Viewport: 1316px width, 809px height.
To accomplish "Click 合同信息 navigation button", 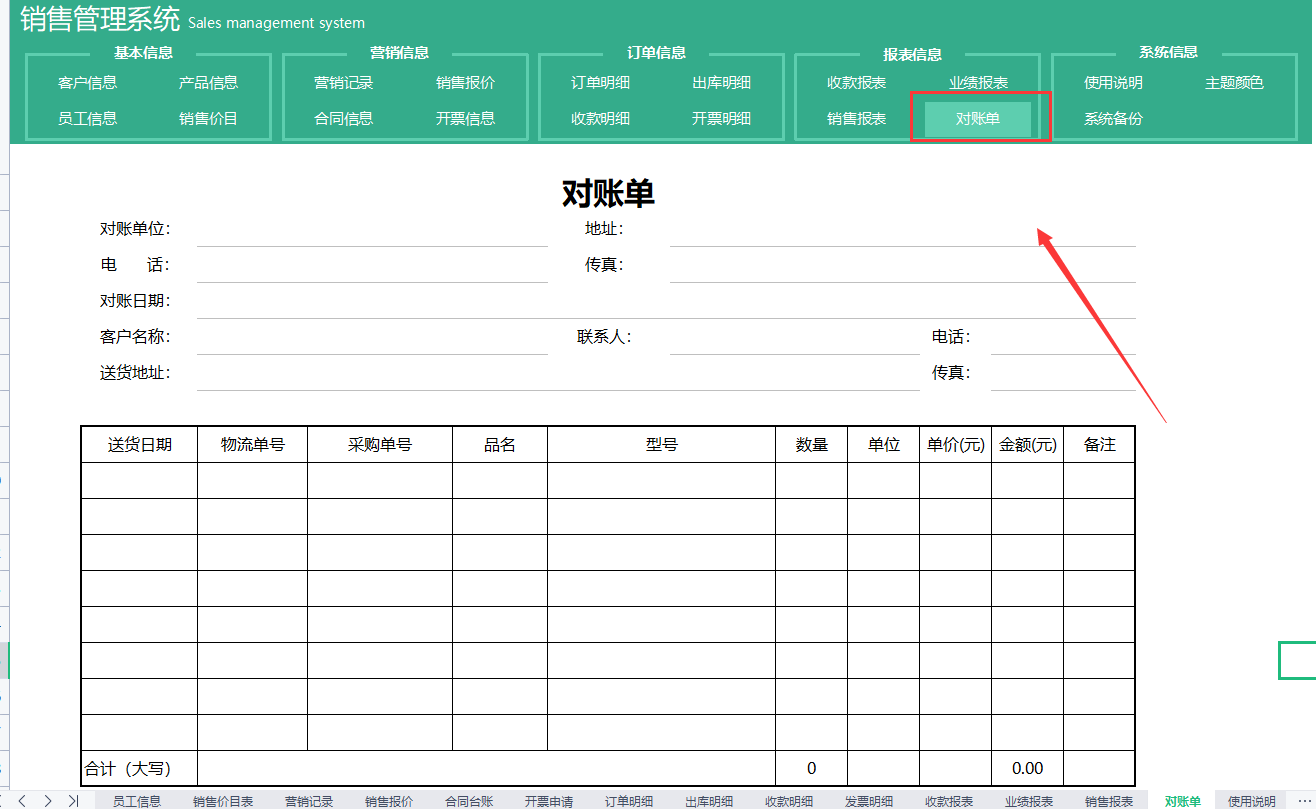I will (x=343, y=118).
